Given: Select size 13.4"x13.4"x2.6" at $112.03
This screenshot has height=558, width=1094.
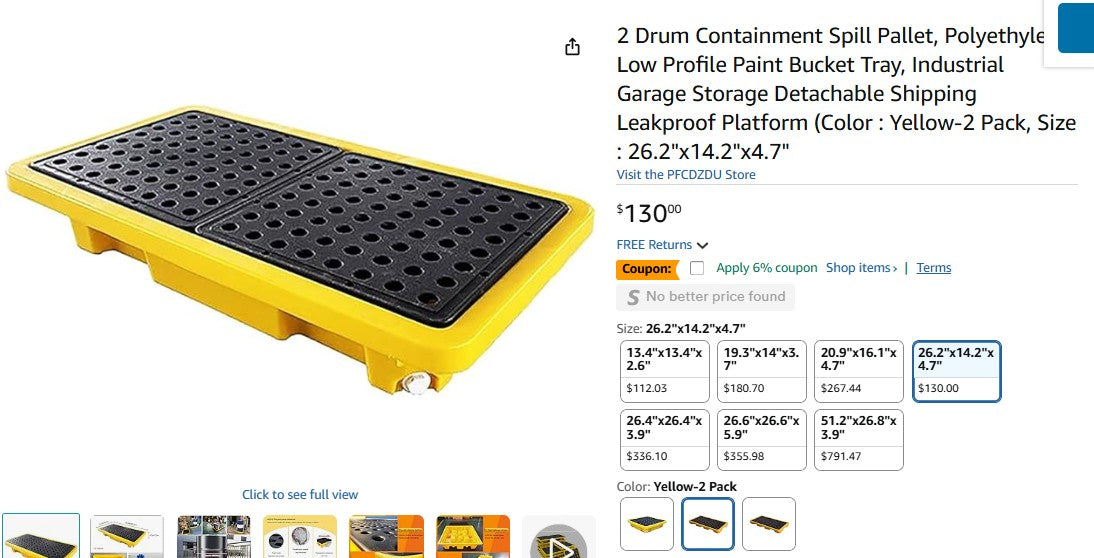Looking at the screenshot, I should pos(664,370).
